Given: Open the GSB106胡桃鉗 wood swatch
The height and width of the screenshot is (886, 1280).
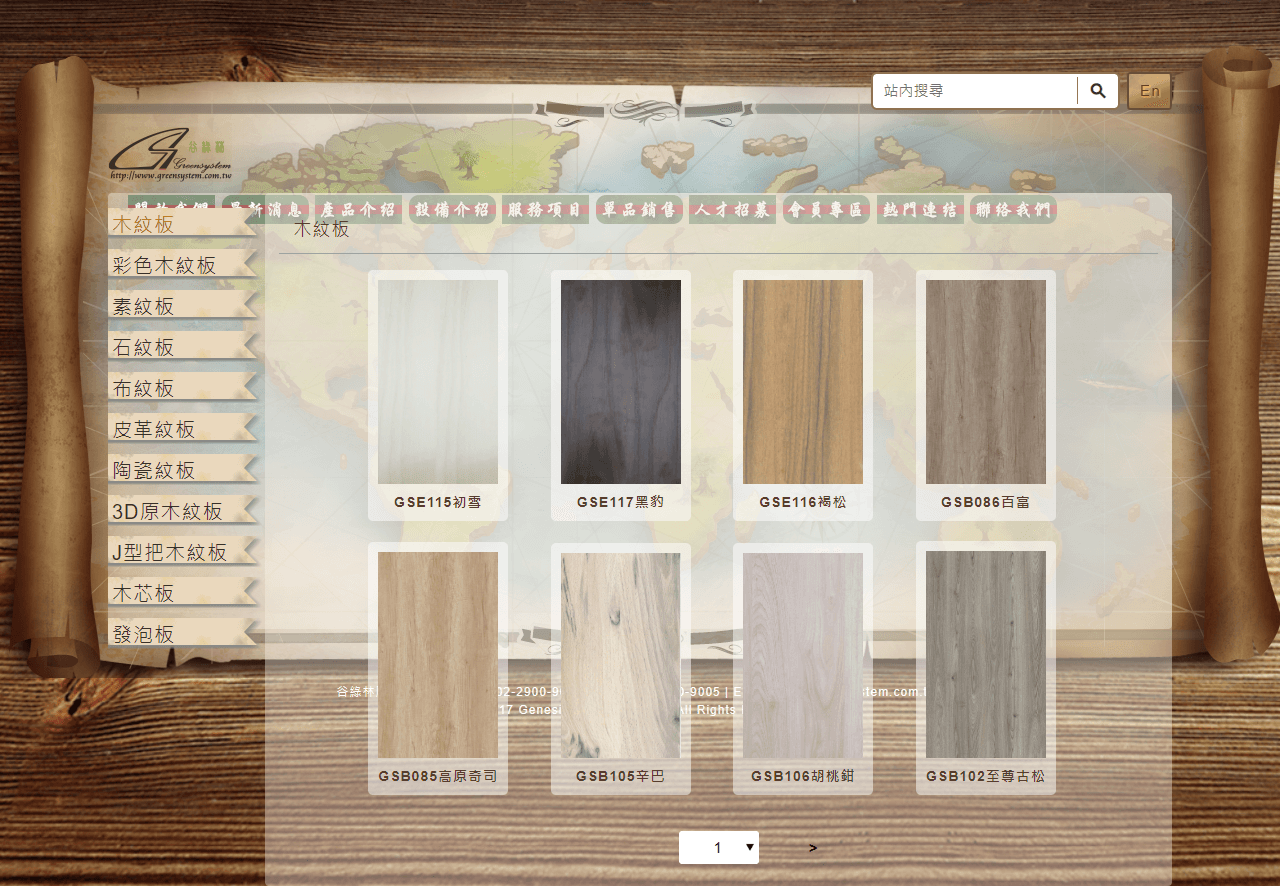Looking at the screenshot, I should [803, 655].
